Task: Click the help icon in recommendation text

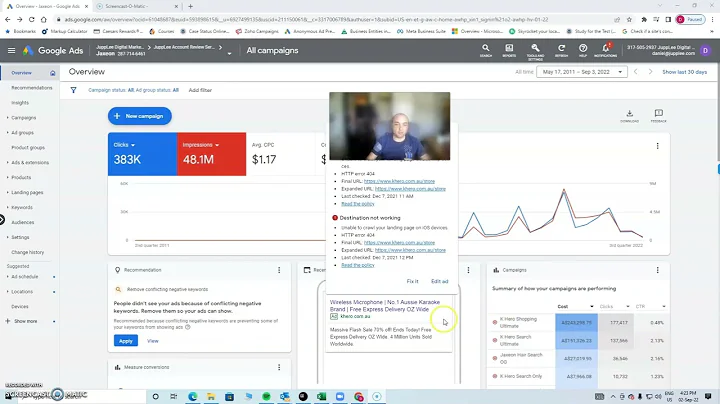Action: coord(187,327)
